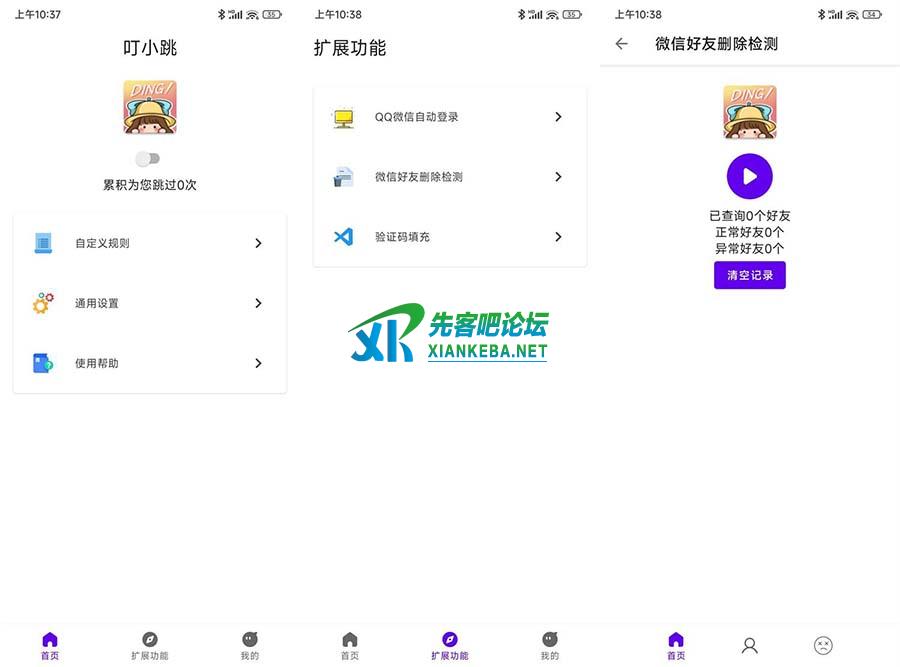Open the 使用帮助 text entry
900x667 pixels.
pyautogui.click(x=97, y=363)
